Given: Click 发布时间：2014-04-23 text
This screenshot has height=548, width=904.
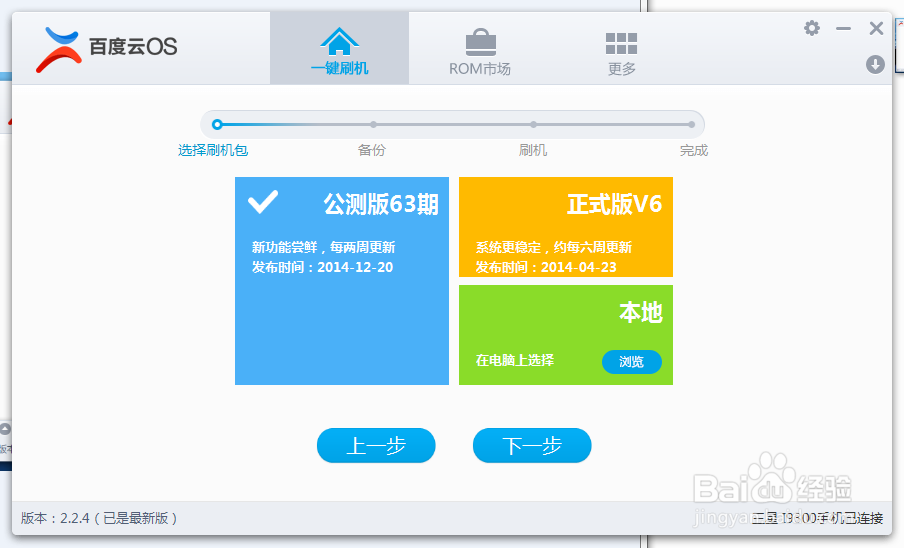Looking at the screenshot, I should click(546, 267).
